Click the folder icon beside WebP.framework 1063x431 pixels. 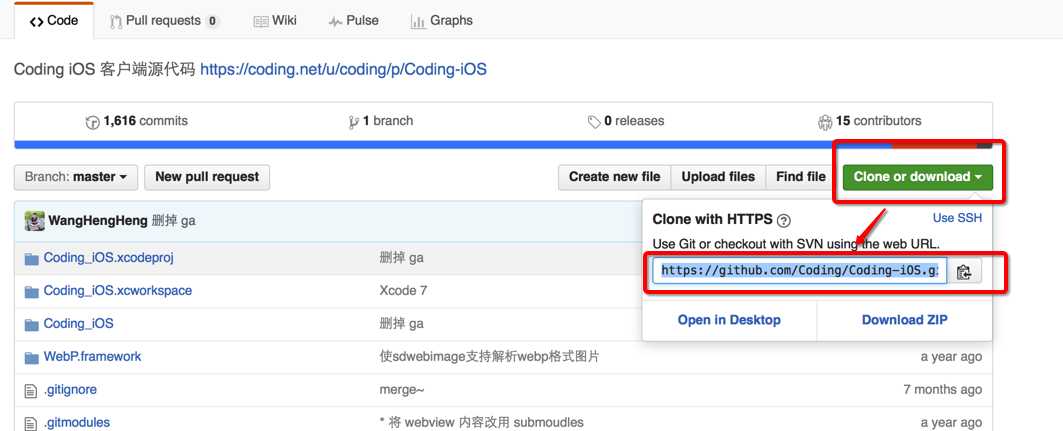point(31,357)
